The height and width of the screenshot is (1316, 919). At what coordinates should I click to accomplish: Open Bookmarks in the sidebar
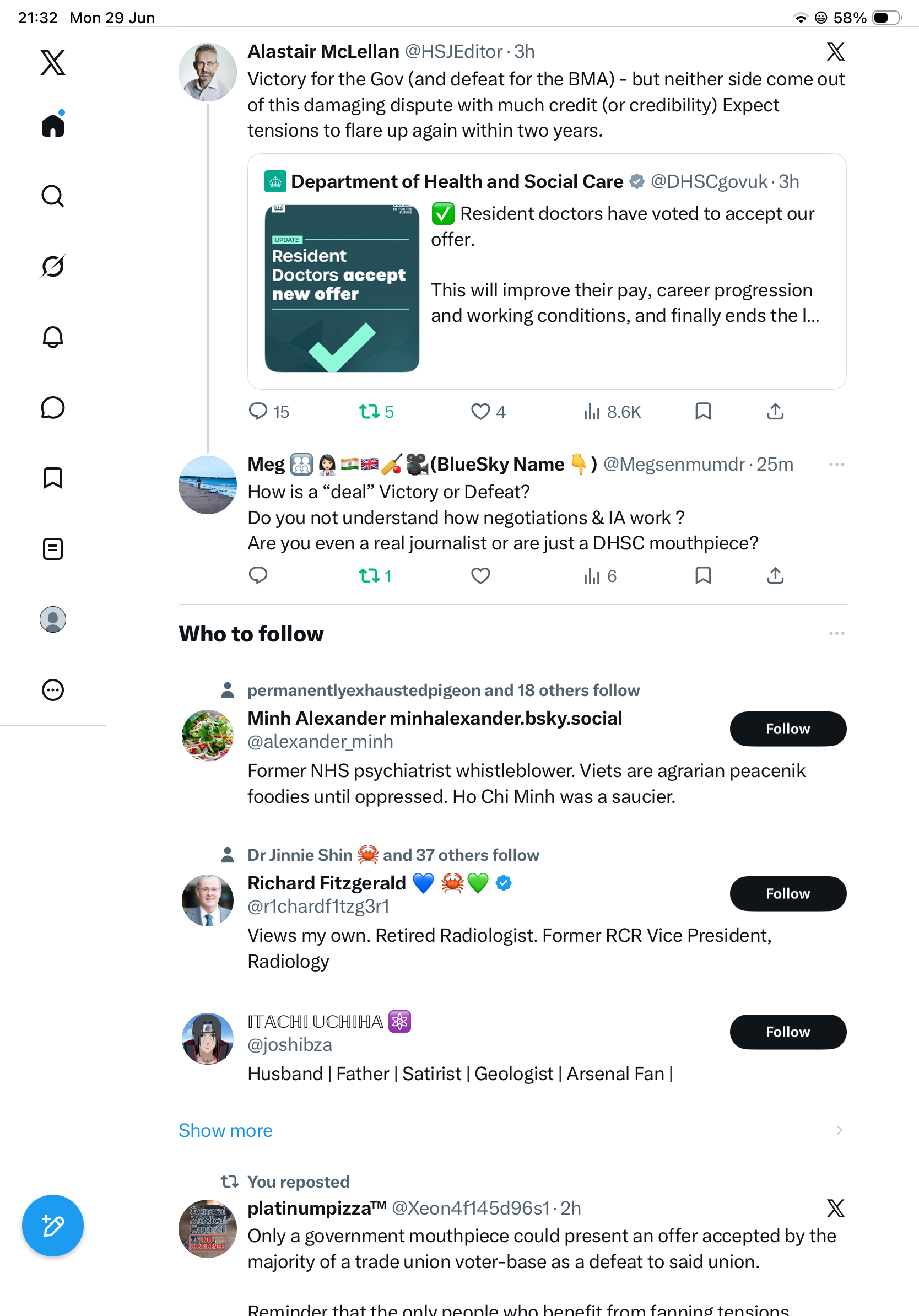tap(53, 478)
